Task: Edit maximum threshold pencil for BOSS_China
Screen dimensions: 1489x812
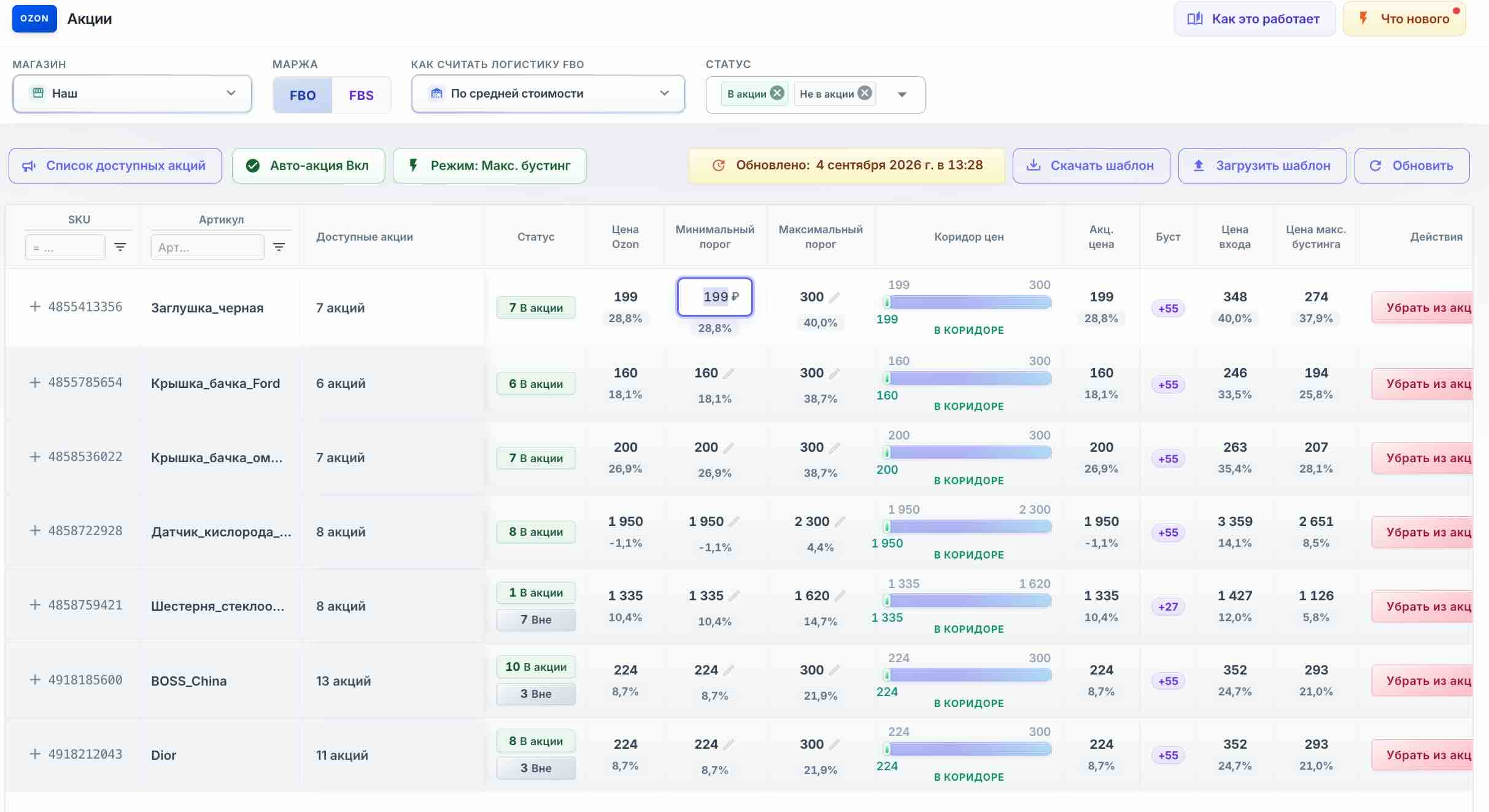Action: (834, 670)
